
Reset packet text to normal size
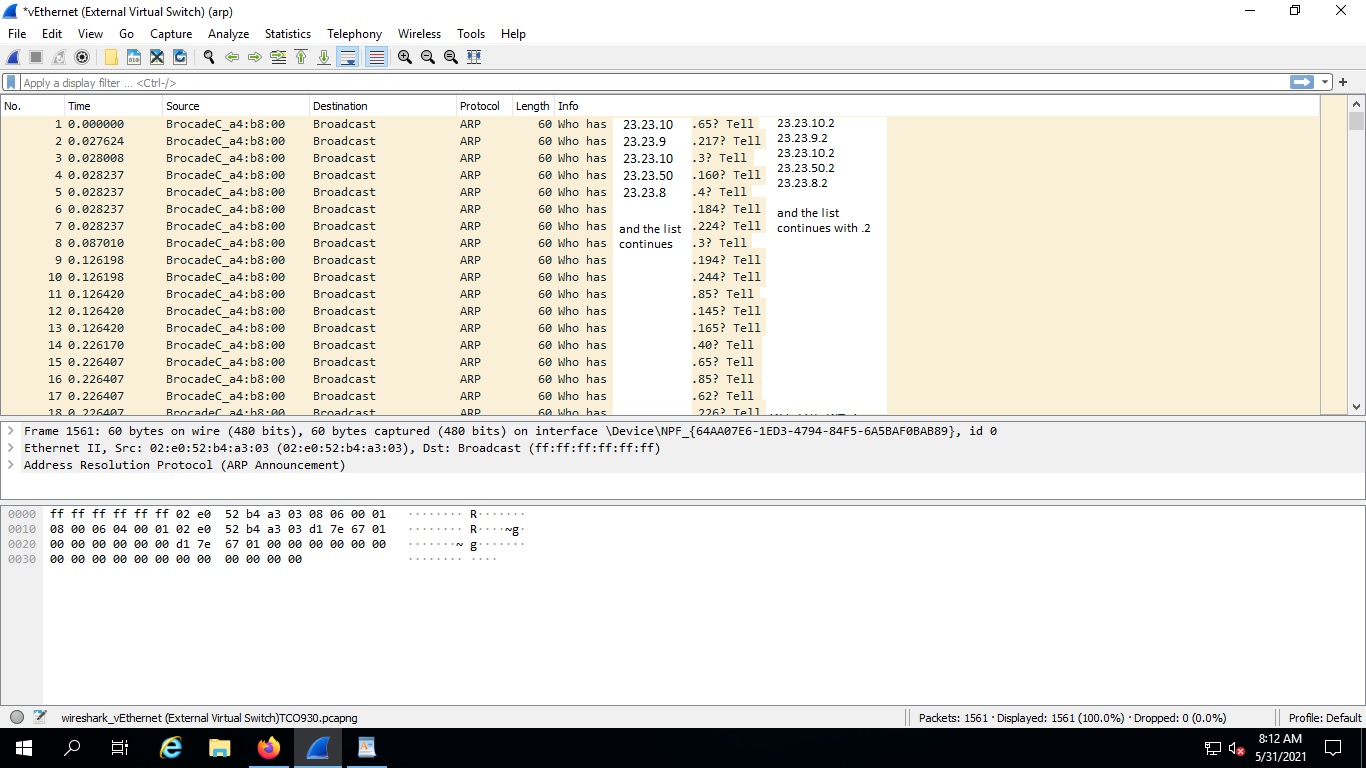point(451,57)
